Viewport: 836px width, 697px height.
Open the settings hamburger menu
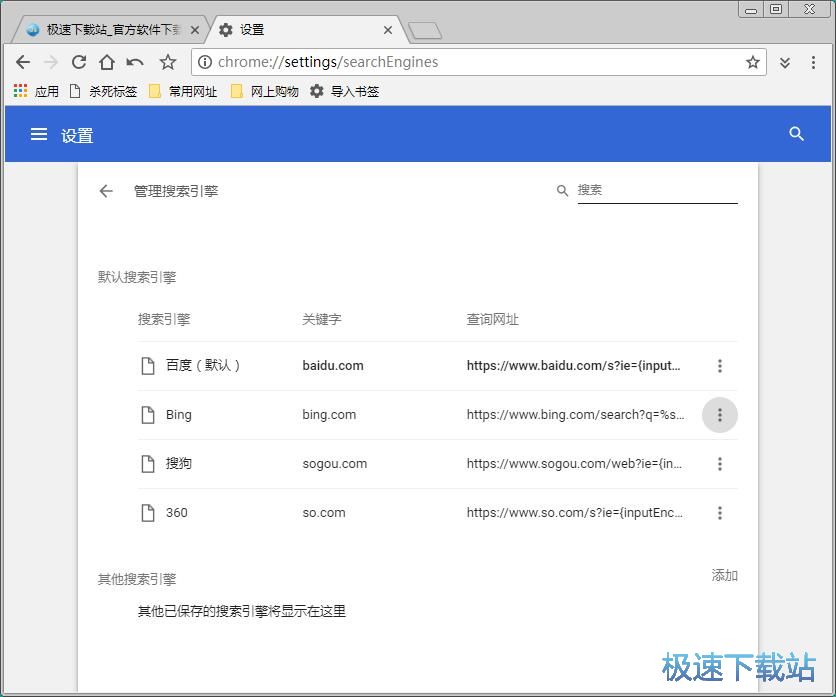[39, 134]
